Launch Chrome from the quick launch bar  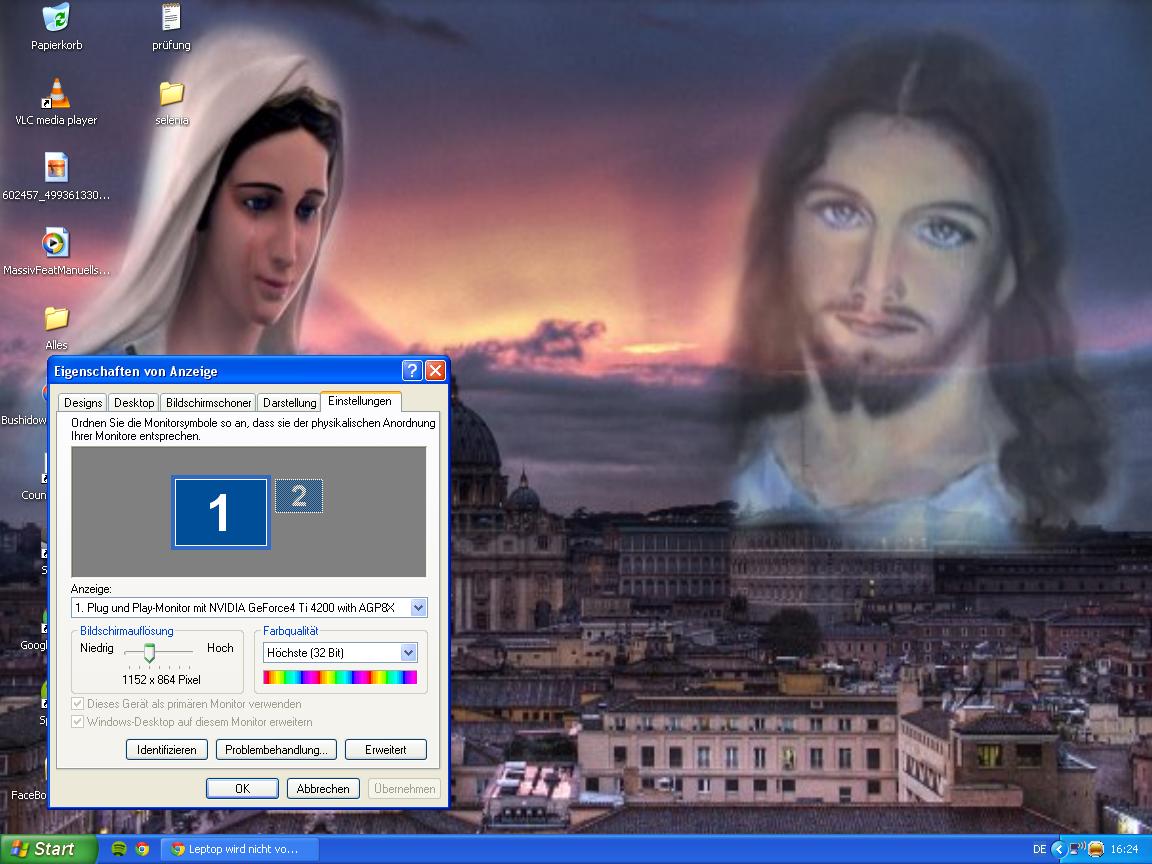[142, 849]
